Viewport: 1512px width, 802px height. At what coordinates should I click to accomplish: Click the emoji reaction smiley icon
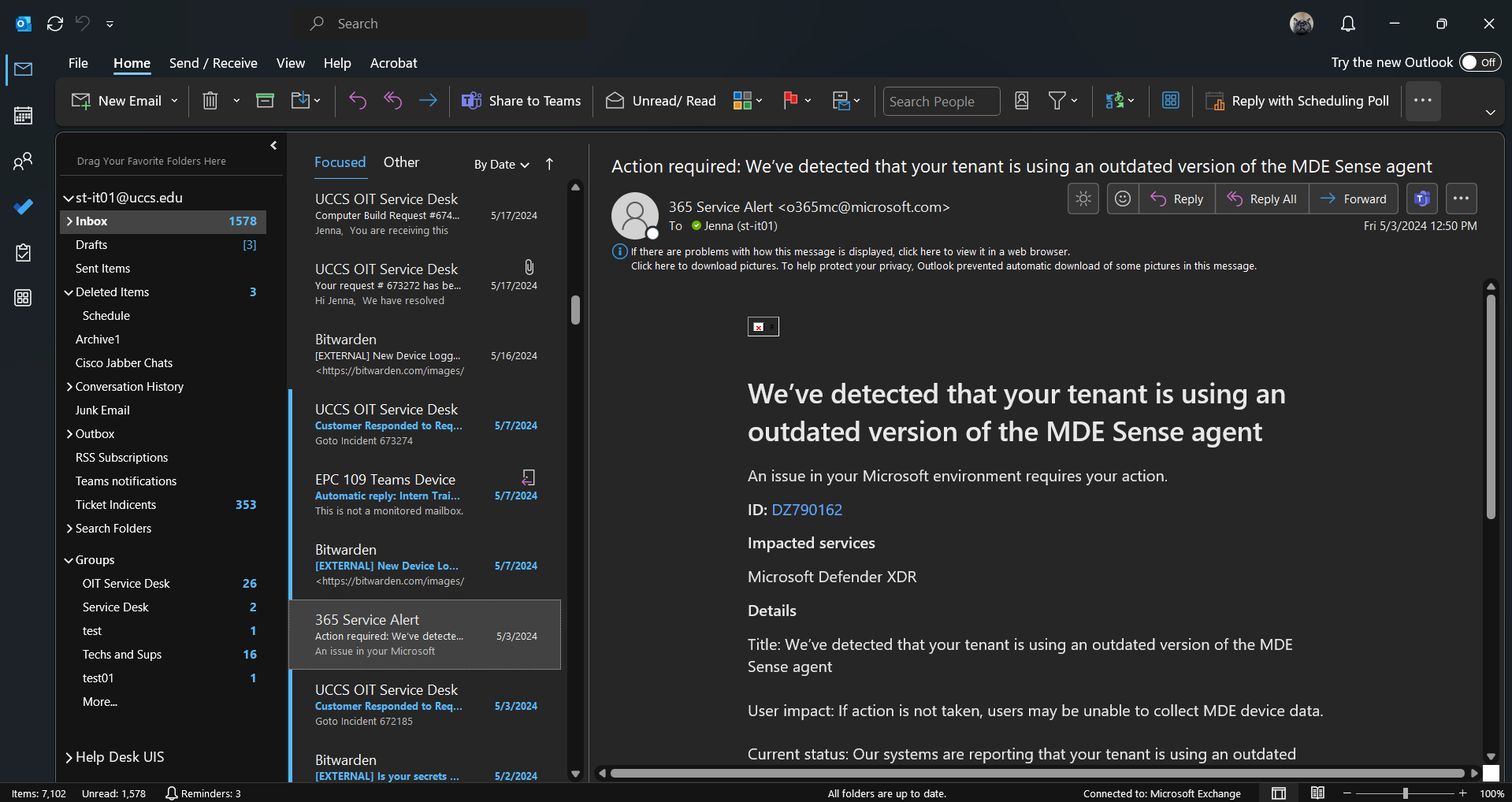pos(1123,199)
